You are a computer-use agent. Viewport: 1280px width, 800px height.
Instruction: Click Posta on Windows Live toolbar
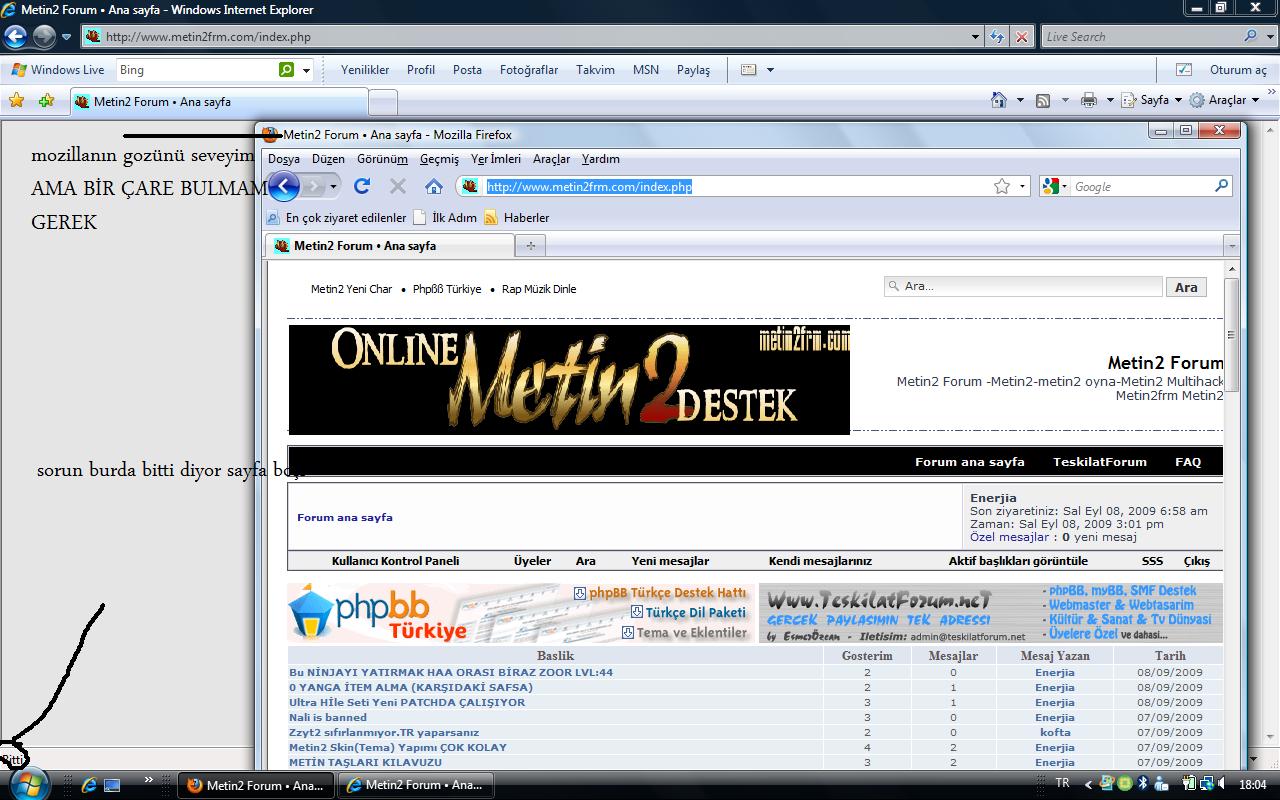467,70
